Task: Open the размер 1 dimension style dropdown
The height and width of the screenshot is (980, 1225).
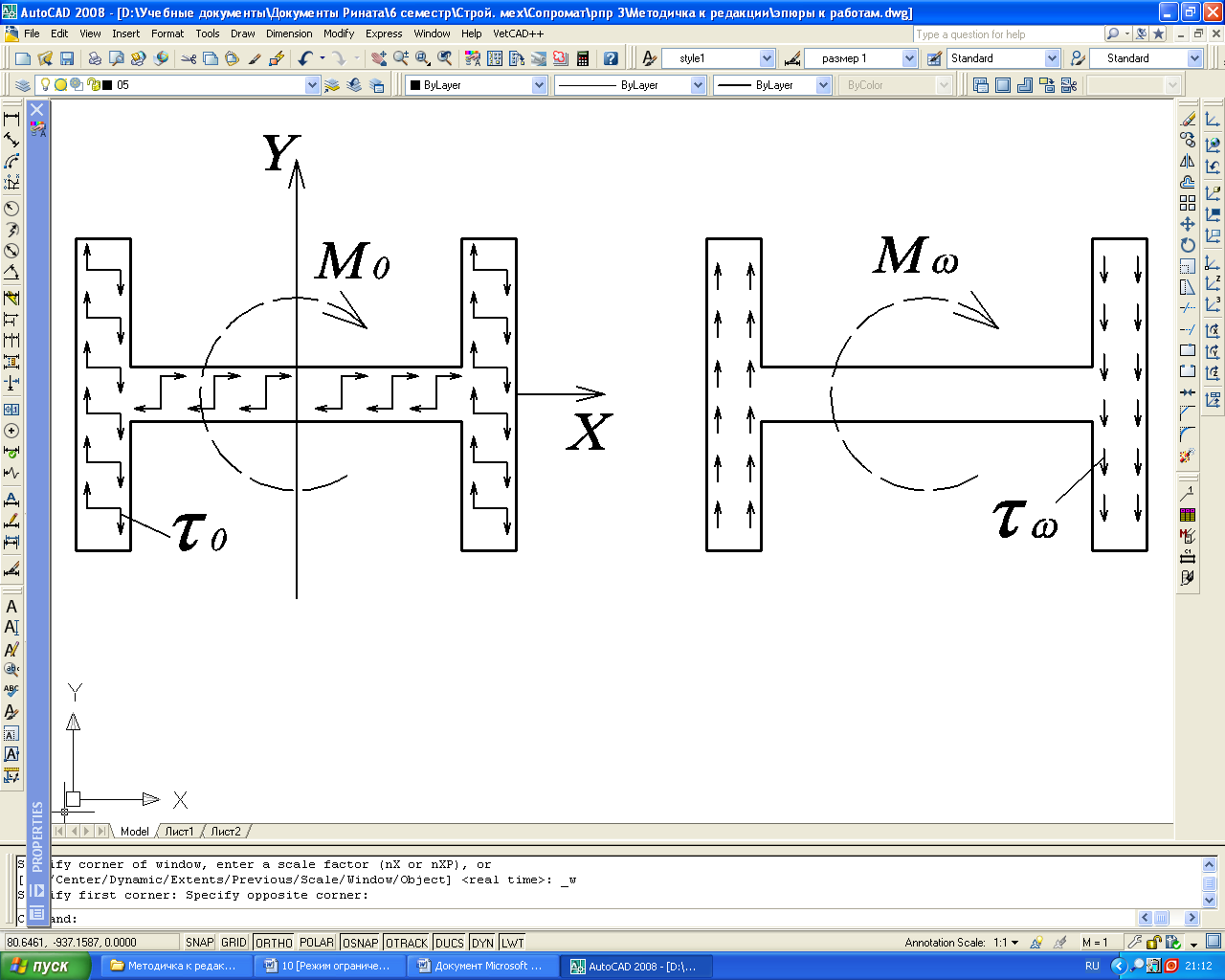Action: click(909, 58)
